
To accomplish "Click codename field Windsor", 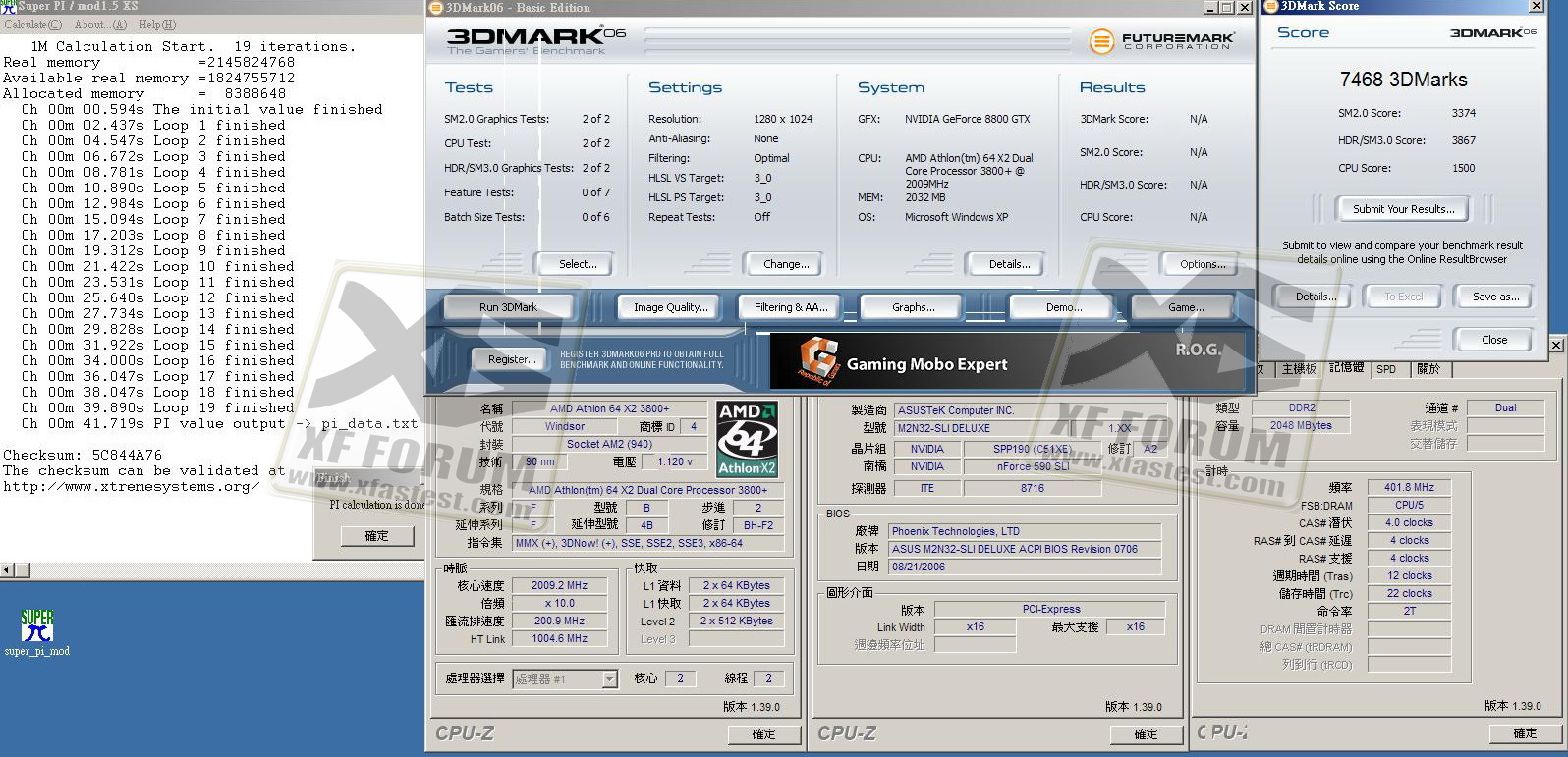I will coord(565,427).
